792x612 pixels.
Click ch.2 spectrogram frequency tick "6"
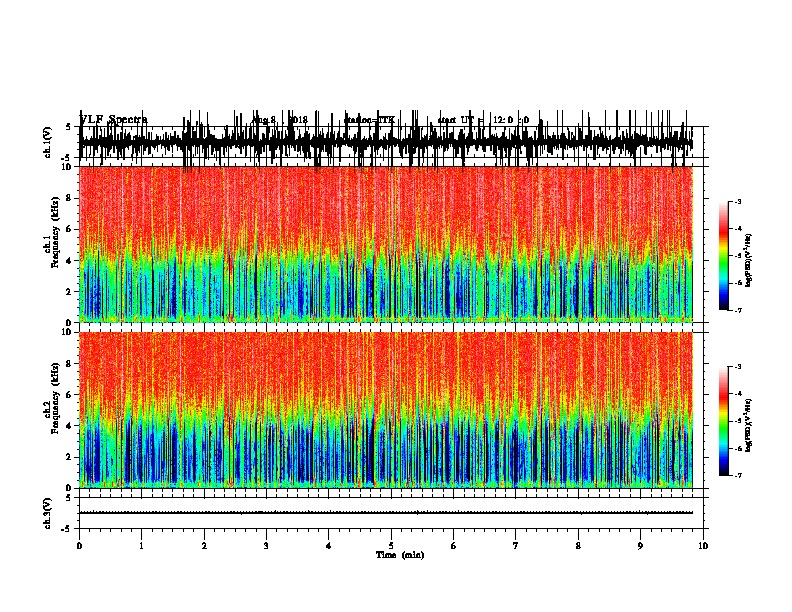[70, 395]
